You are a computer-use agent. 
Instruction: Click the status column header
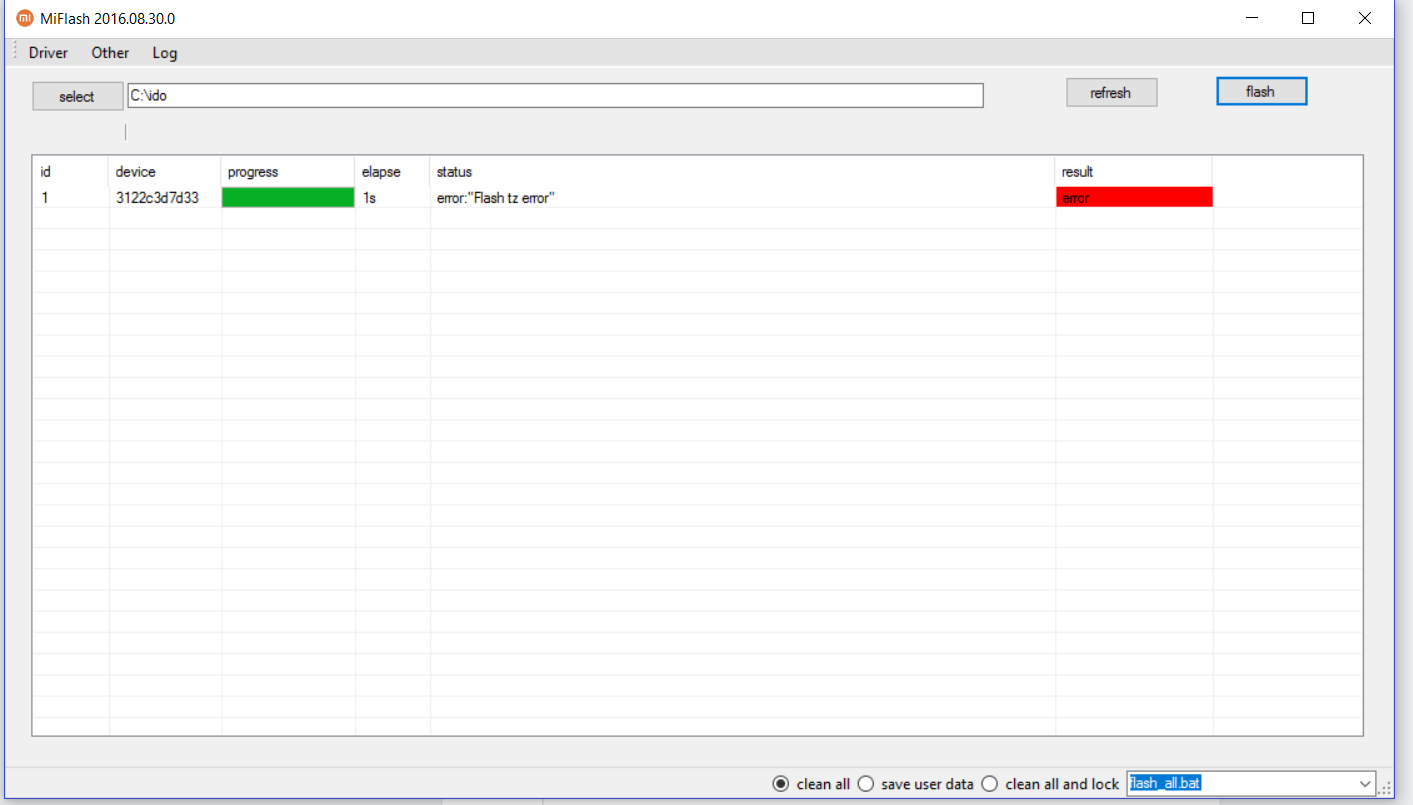[742, 172]
